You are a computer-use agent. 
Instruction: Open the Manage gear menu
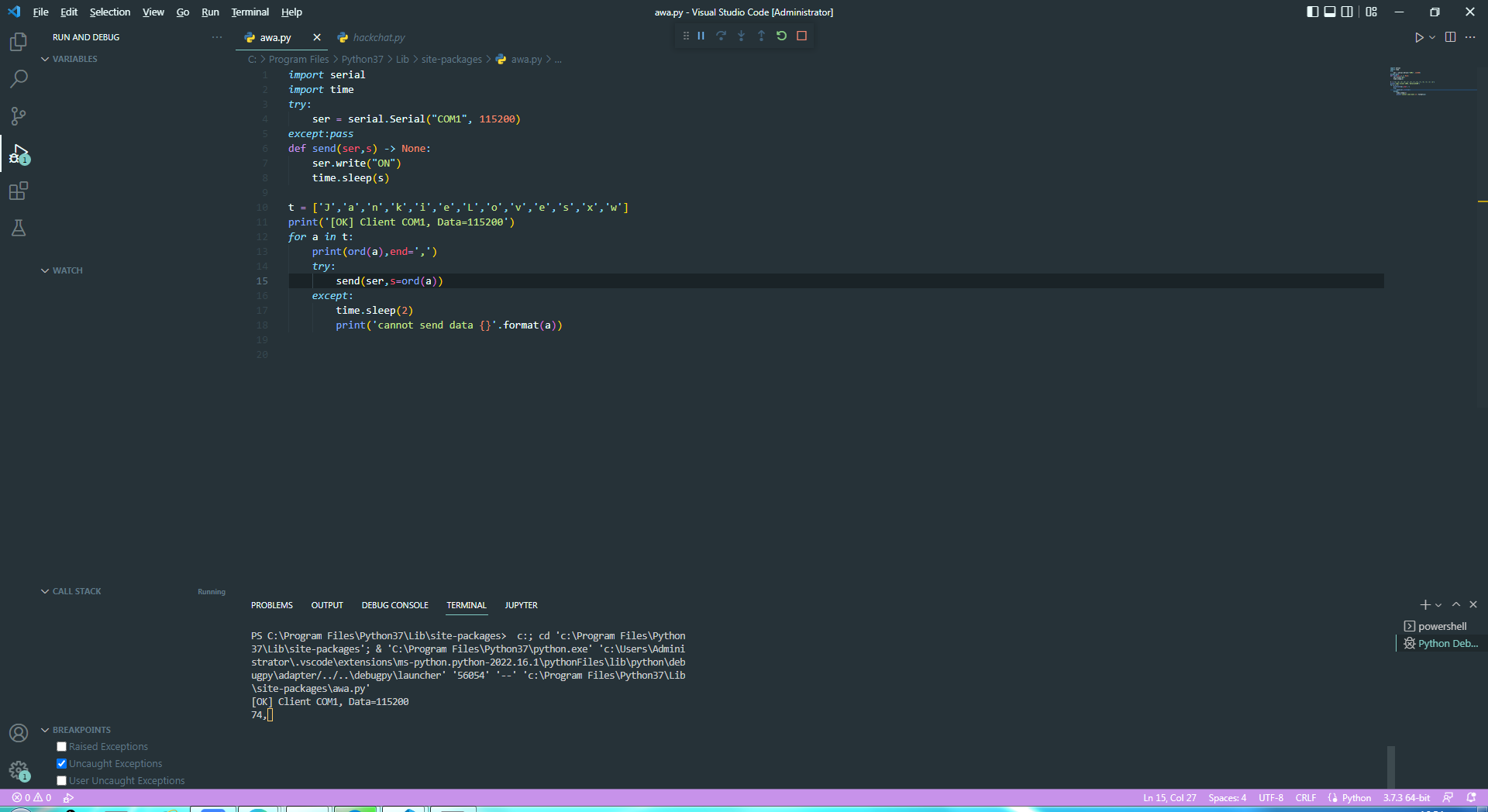(19, 770)
